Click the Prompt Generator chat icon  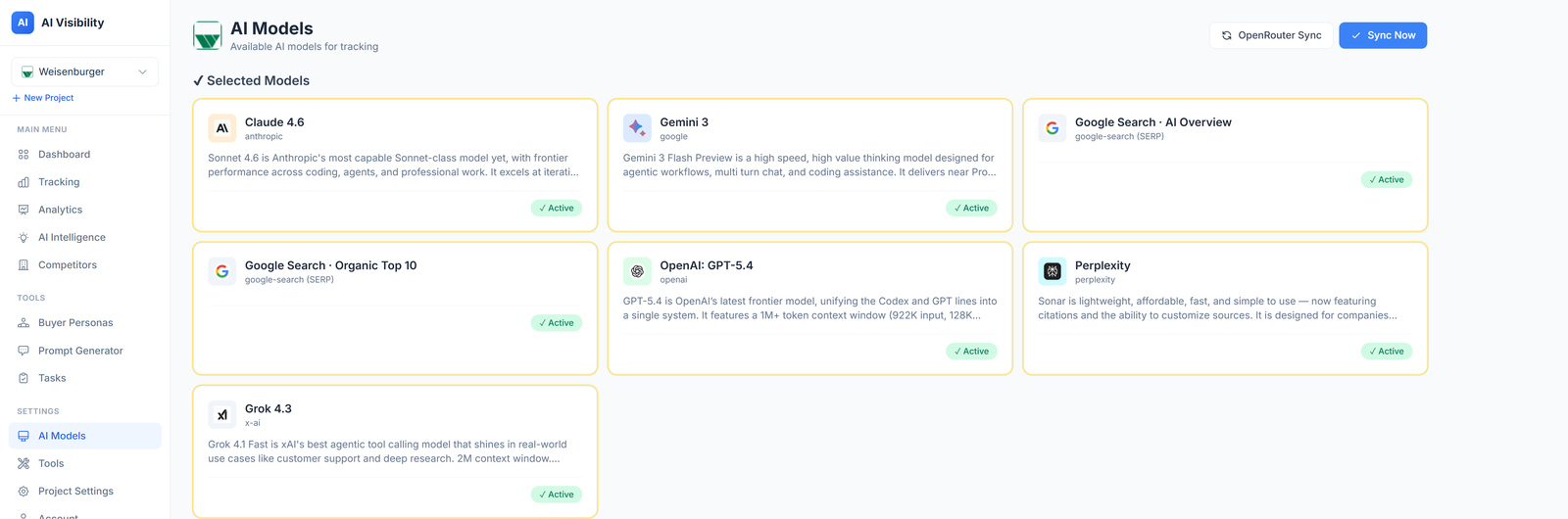point(24,351)
